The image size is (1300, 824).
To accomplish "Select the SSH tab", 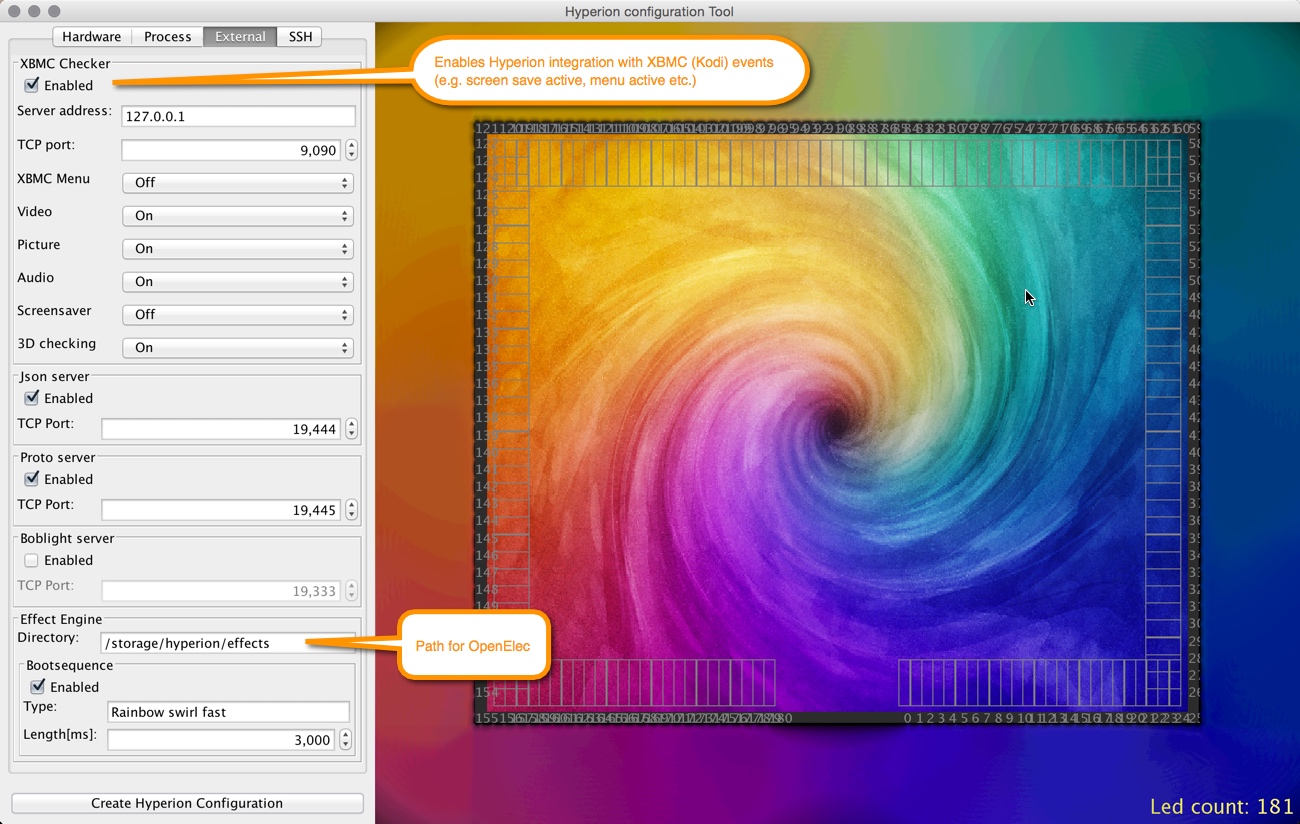I will (x=300, y=37).
